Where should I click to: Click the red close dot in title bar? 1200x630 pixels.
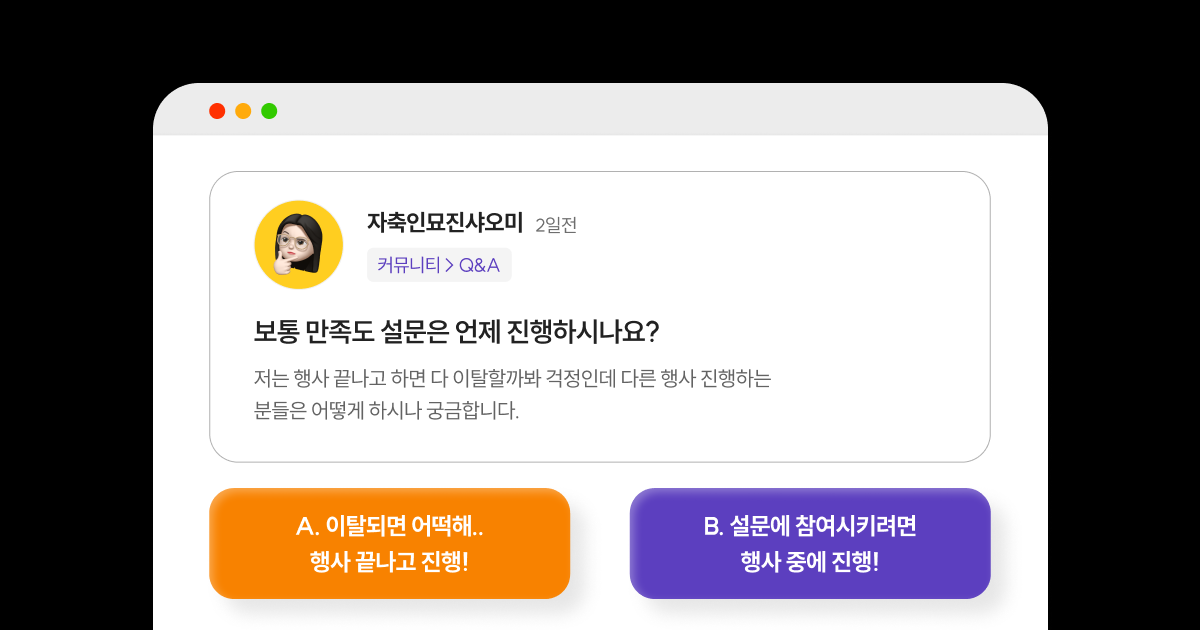pos(217,111)
